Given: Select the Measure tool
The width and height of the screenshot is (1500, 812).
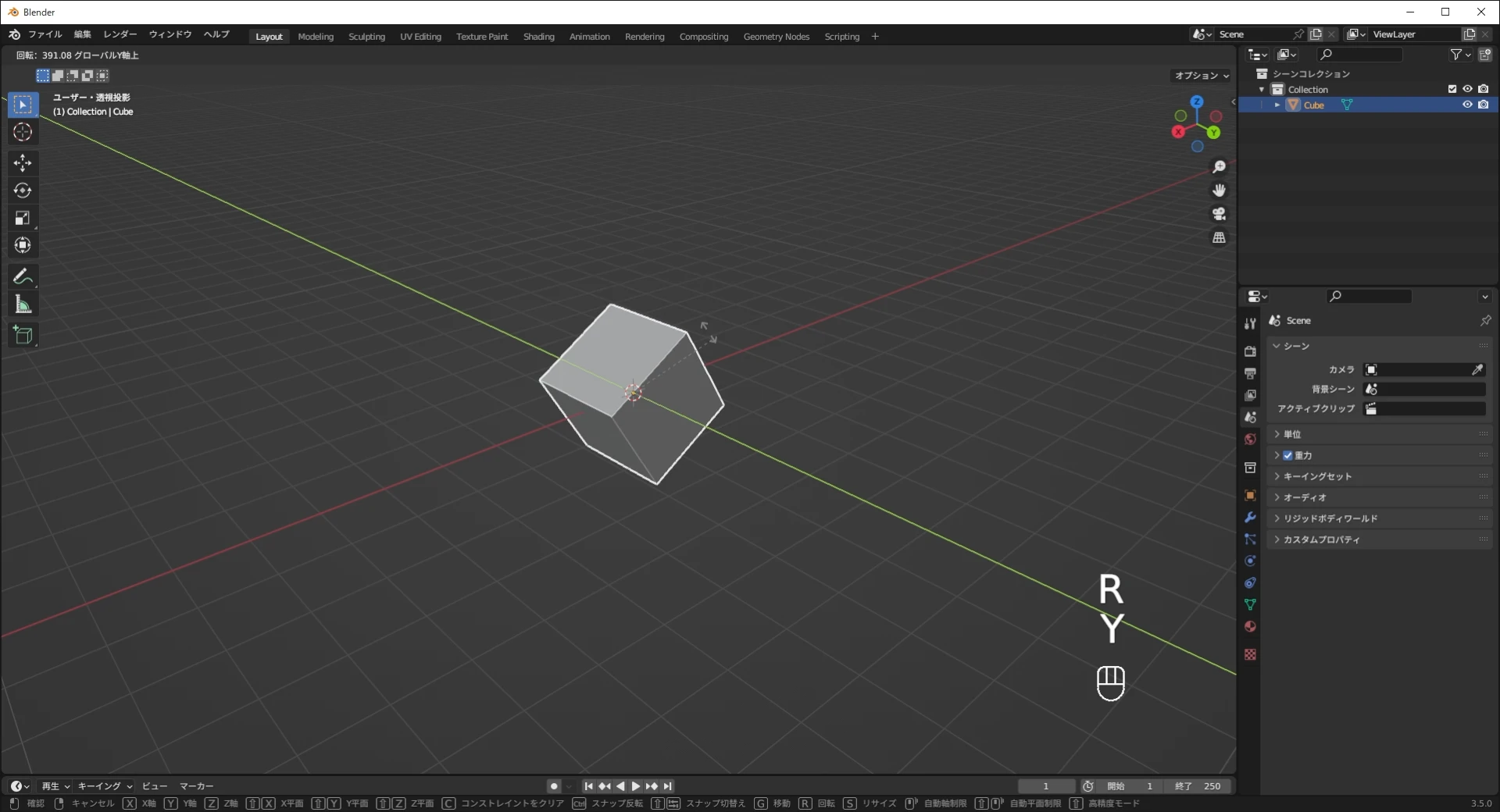Looking at the screenshot, I should [23, 304].
